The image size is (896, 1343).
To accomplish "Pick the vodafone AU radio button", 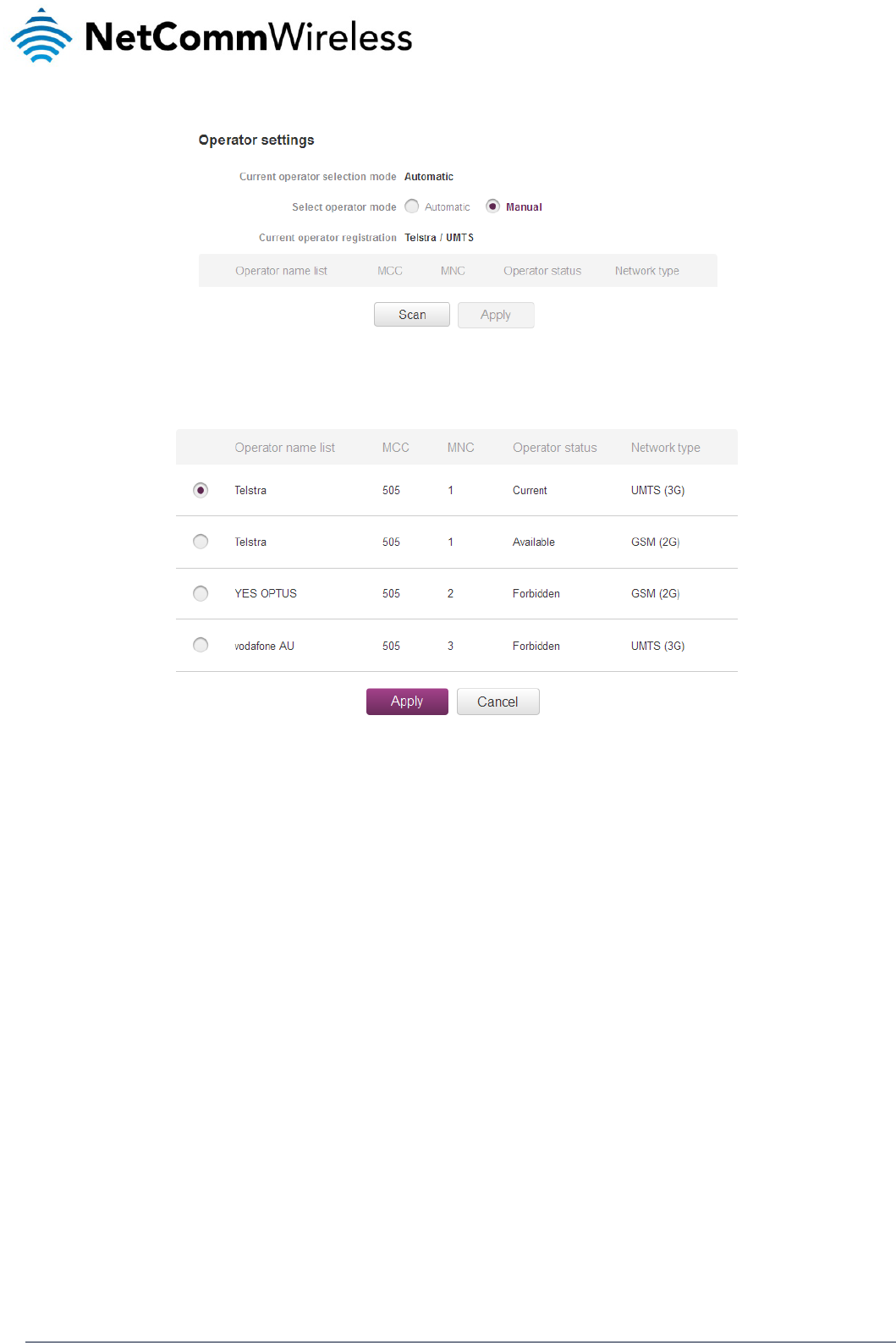I will (x=201, y=646).
